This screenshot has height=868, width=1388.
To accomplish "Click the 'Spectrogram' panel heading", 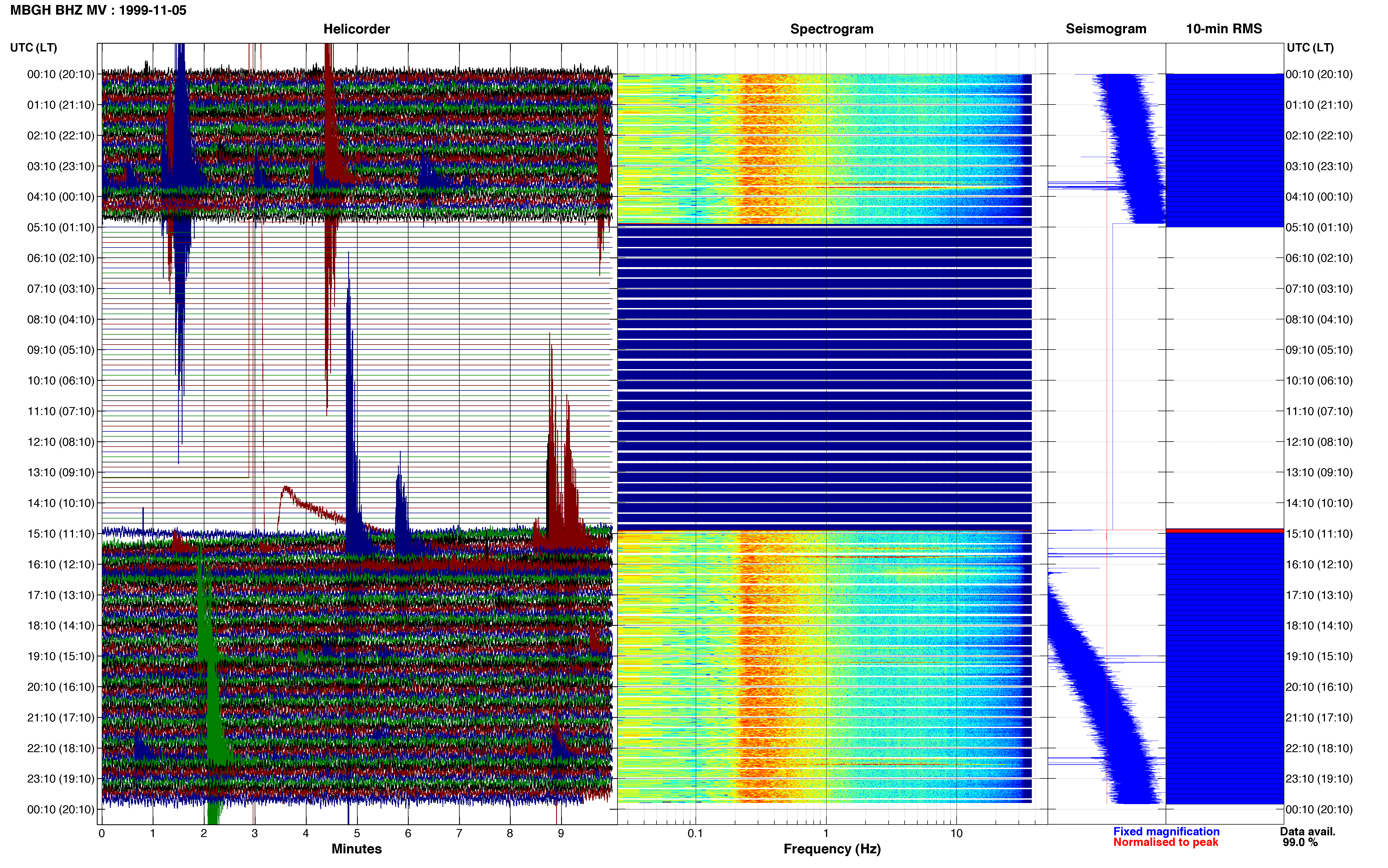I will 832,29.
